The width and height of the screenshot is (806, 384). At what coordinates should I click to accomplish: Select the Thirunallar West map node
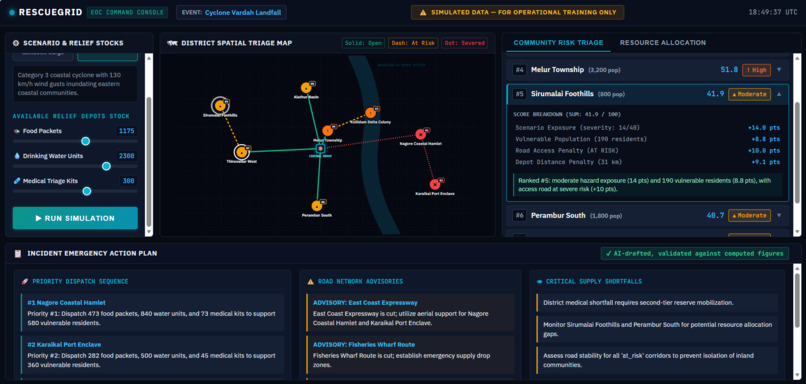tap(241, 152)
